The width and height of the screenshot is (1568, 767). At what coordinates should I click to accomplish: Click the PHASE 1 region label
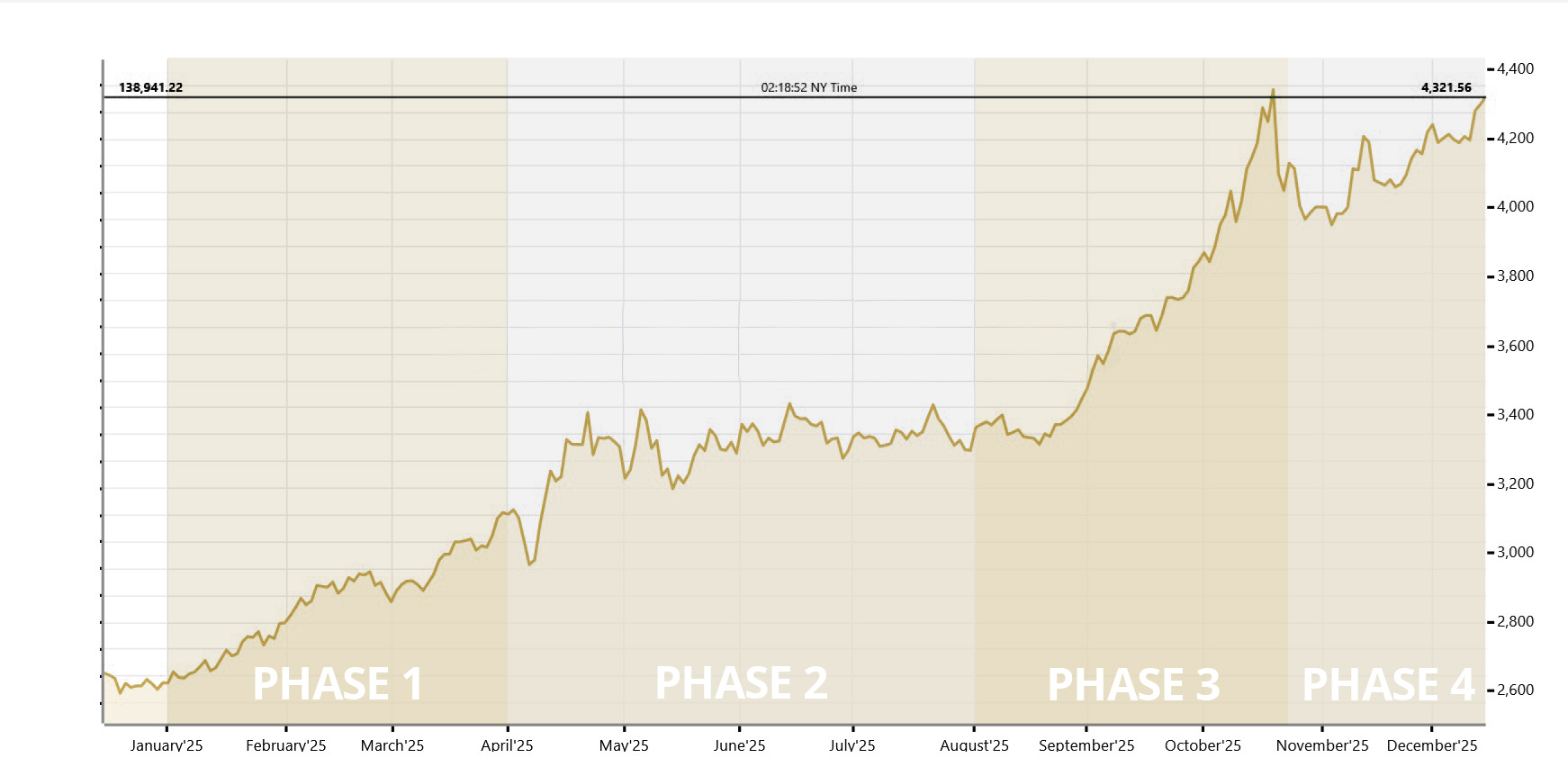[x=338, y=683]
